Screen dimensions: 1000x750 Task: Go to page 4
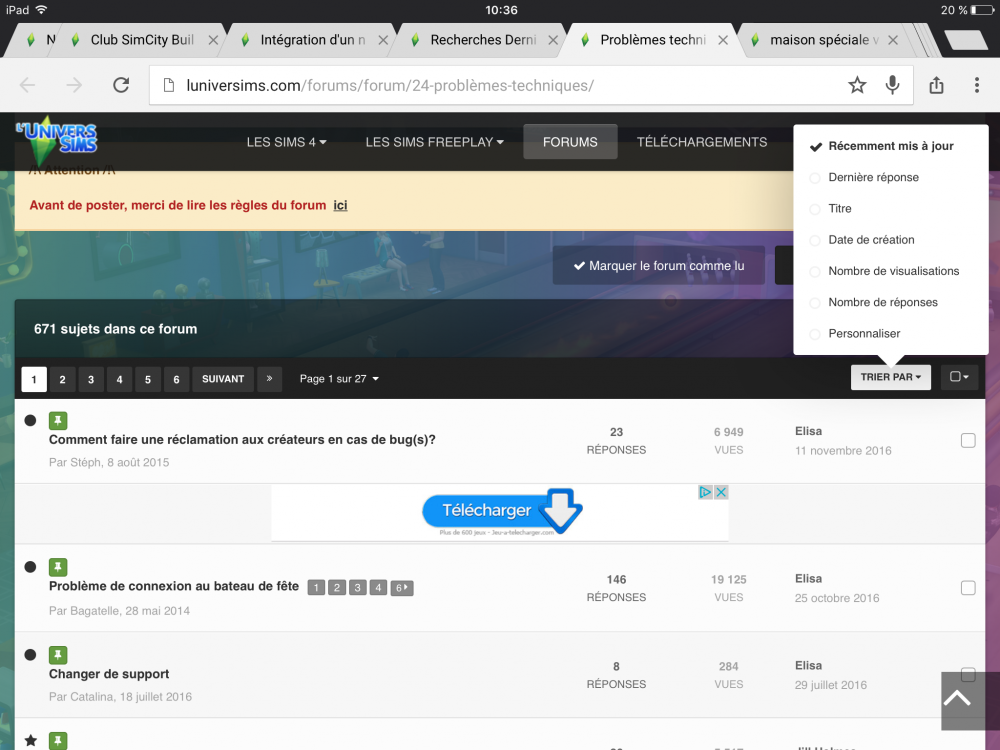pyautogui.click(x=119, y=379)
